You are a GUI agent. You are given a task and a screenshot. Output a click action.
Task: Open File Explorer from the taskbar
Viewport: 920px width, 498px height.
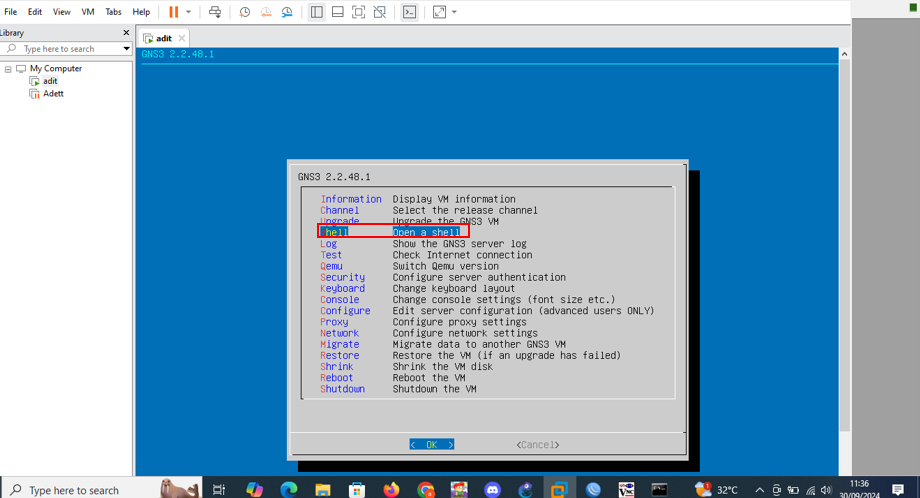tap(323, 490)
